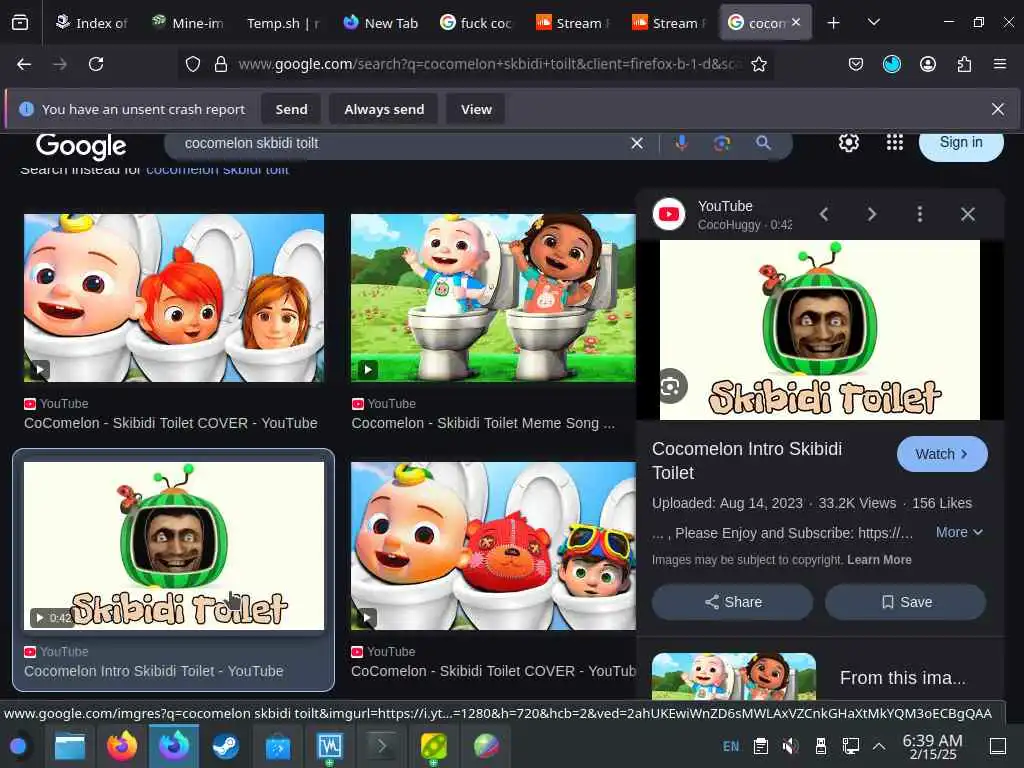
Task: Start voice search with the microphone
Action: pos(681,143)
